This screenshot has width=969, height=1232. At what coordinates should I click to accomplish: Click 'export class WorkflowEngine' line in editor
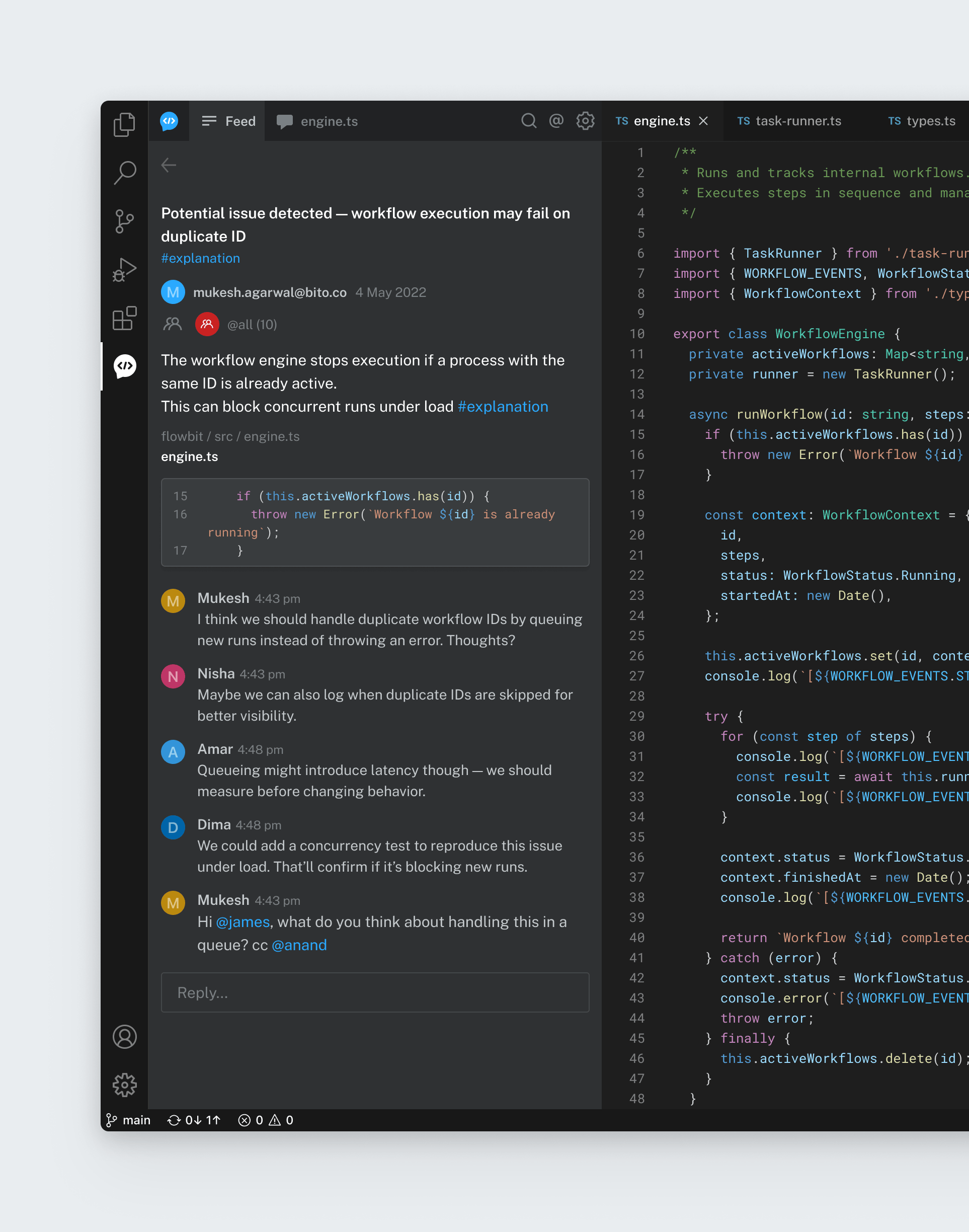[x=786, y=334]
